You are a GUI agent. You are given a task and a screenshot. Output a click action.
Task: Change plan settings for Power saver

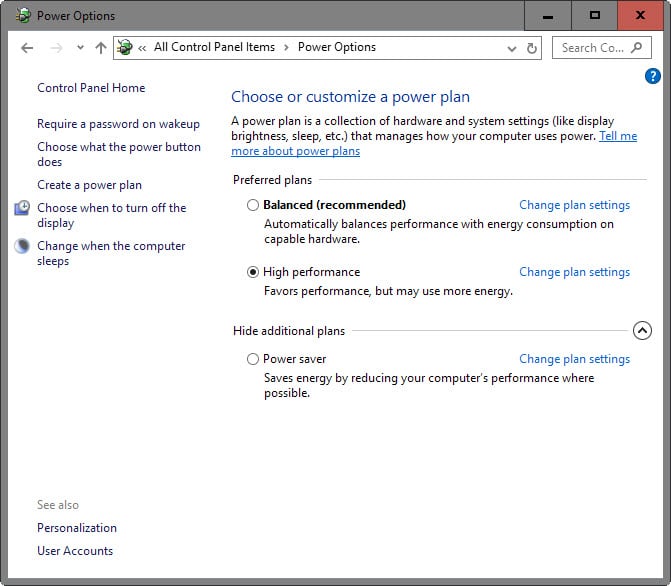coord(574,359)
